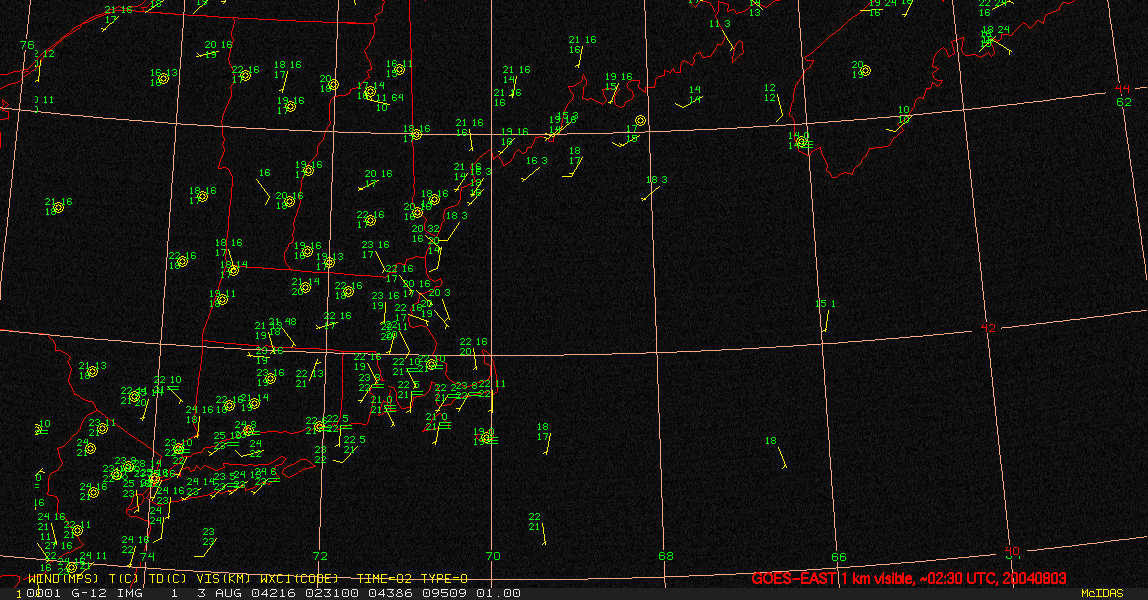This screenshot has height=600, width=1148.
Task: Click the red latitude label 44
Action: [x=1122, y=89]
